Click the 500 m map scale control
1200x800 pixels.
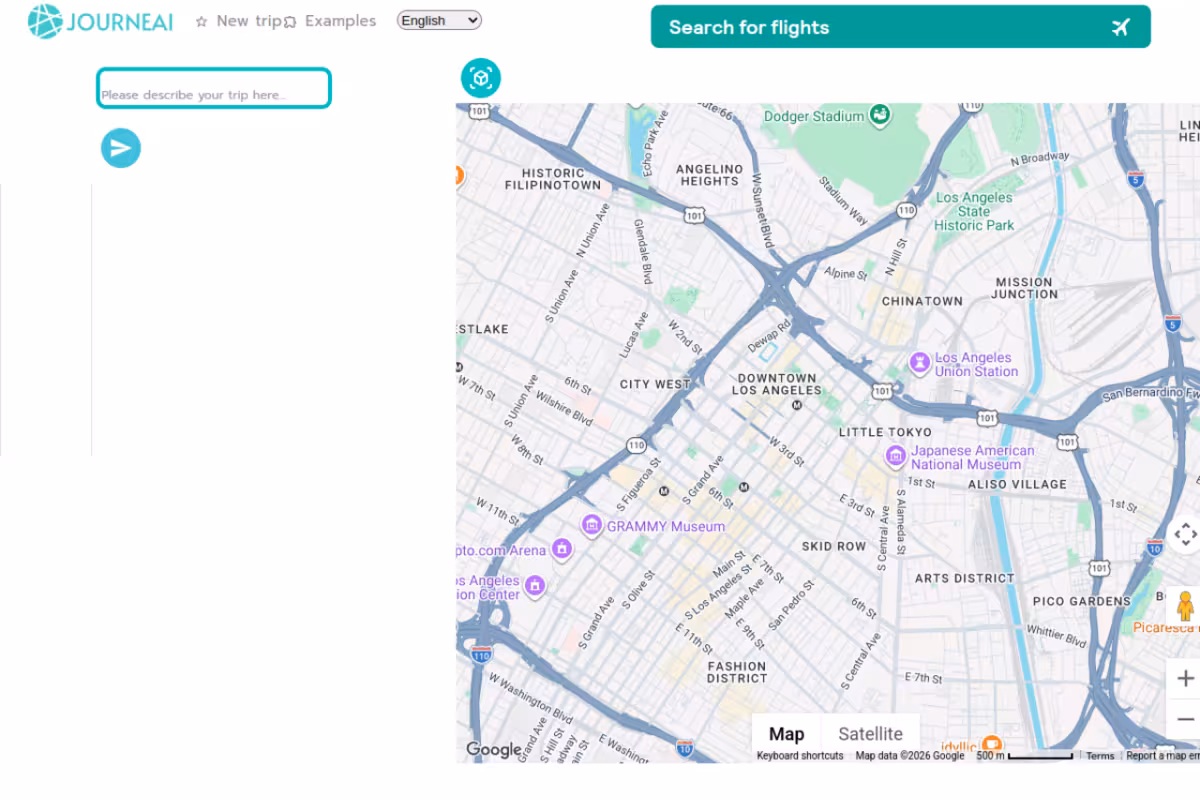coord(1024,756)
